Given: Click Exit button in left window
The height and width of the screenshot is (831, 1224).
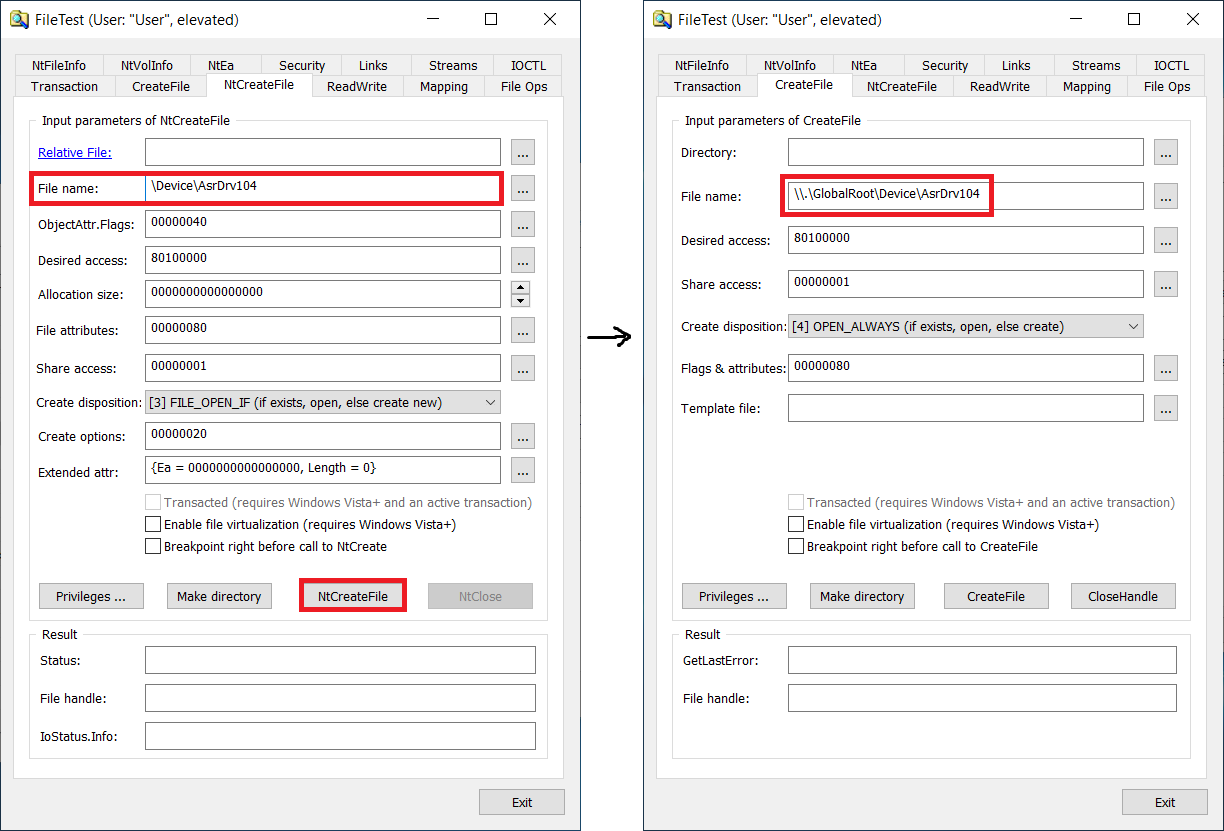Looking at the screenshot, I should pos(522,802).
